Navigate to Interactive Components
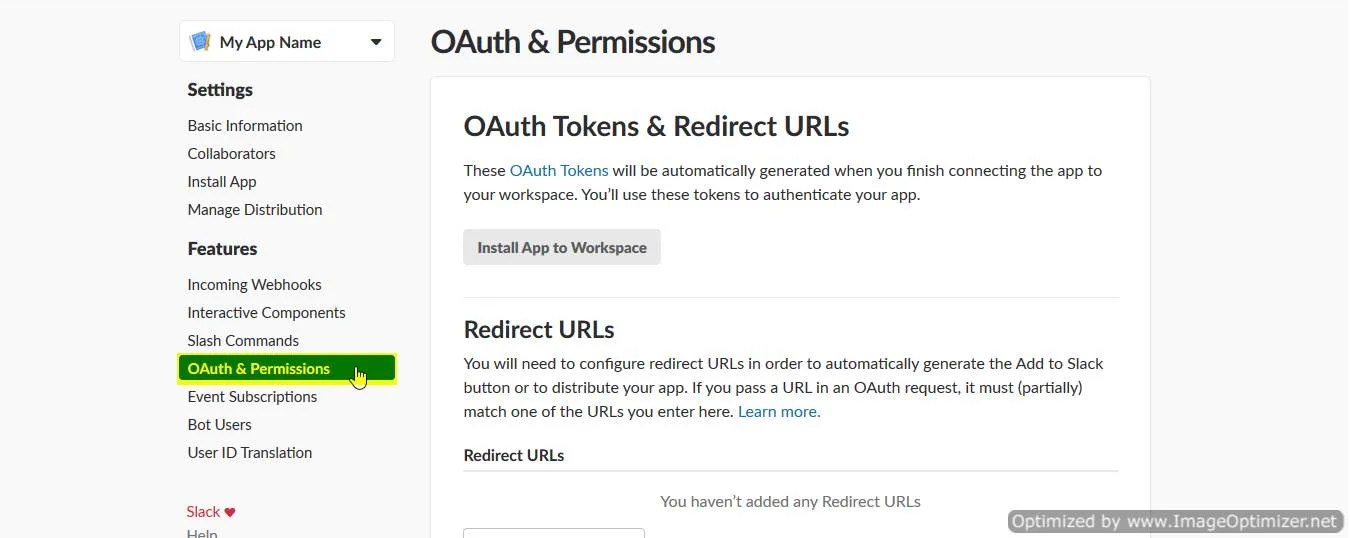Screen dimensions: 1350x538 click(266, 313)
